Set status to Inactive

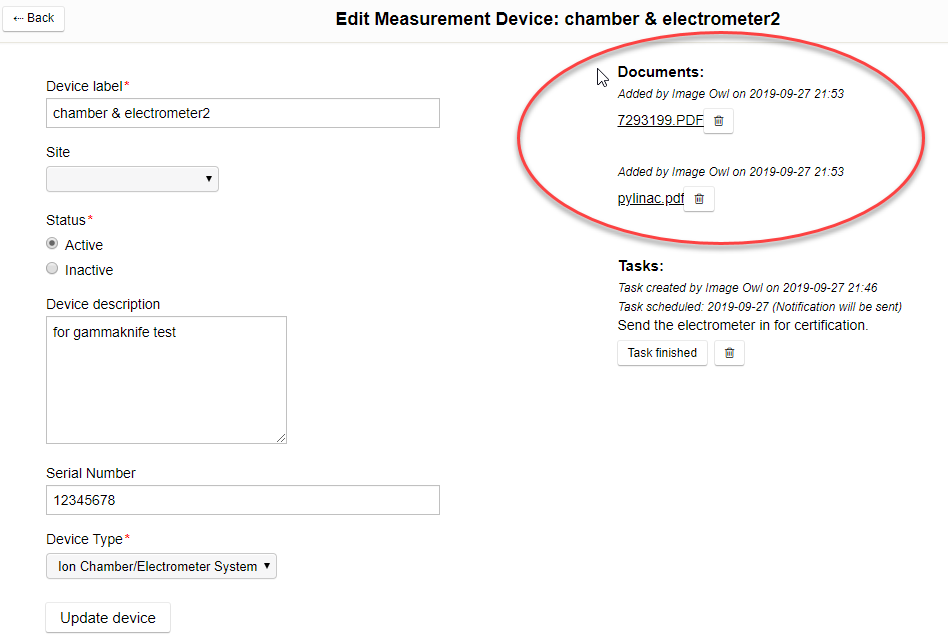(x=52, y=269)
